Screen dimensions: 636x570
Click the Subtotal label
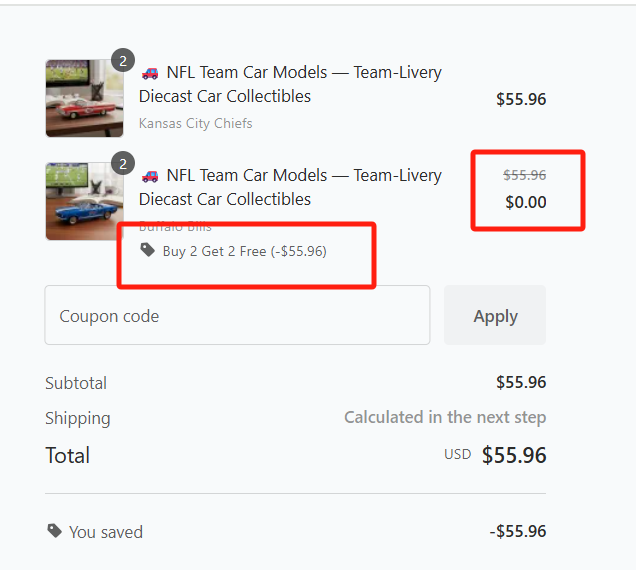click(76, 383)
